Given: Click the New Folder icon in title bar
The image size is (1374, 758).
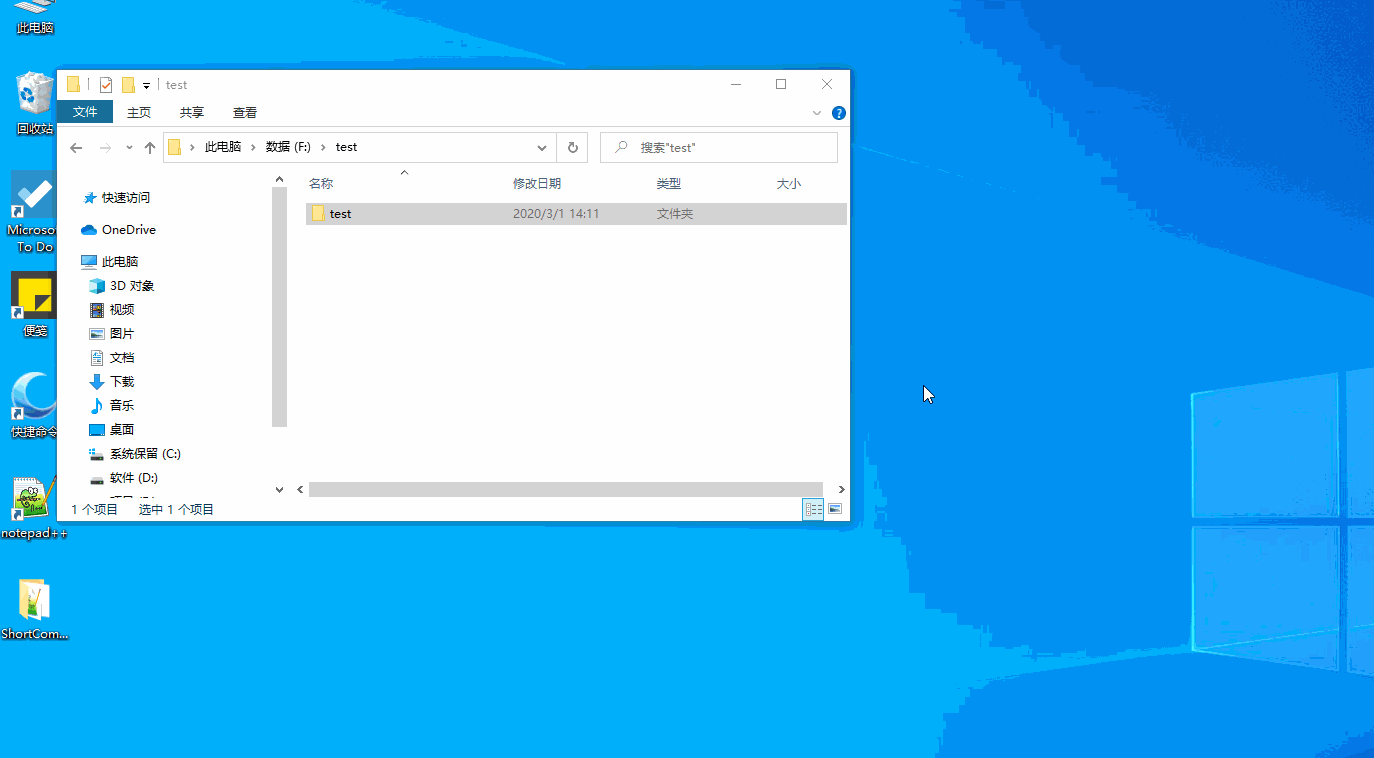Looking at the screenshot, I should click(128, 85).
